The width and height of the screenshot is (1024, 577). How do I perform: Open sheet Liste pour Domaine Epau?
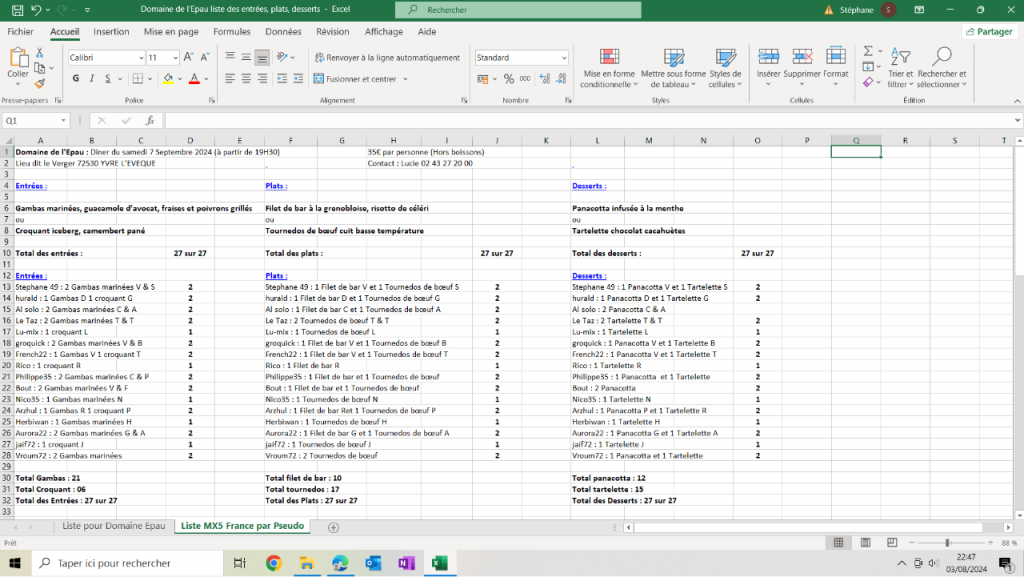(x=114, y=526)
